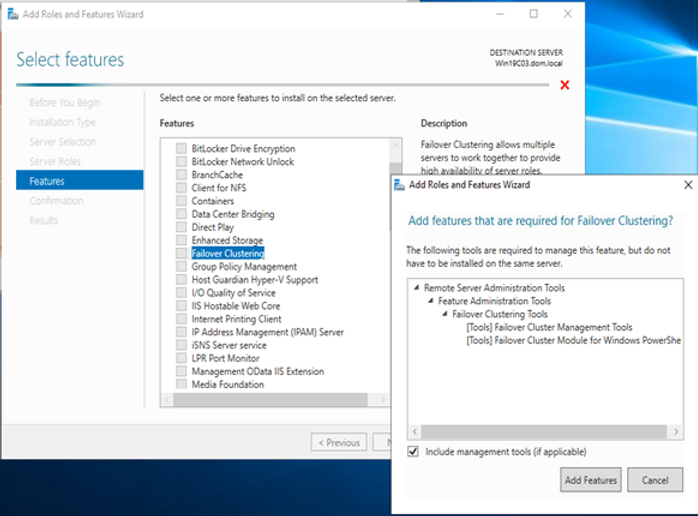Click the dialog's title bar wizard icon
698x516 pixels.
pos(400,185)
